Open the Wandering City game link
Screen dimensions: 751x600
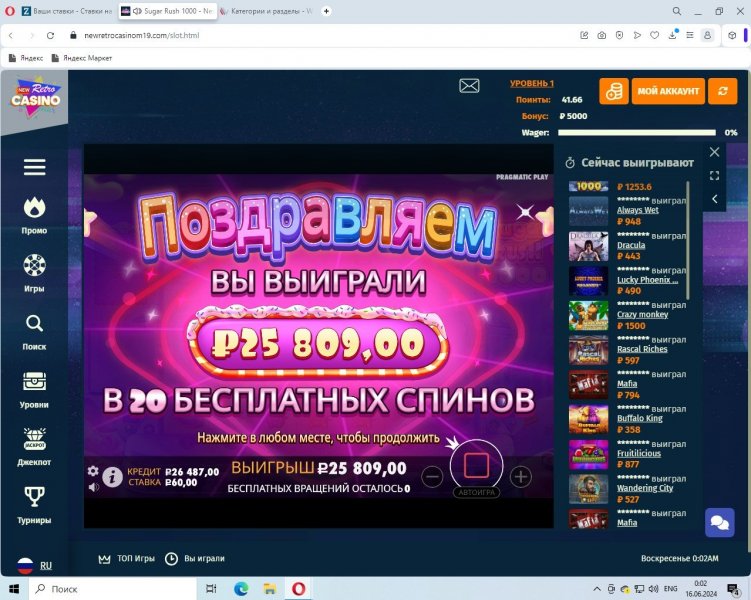(645, 488)
